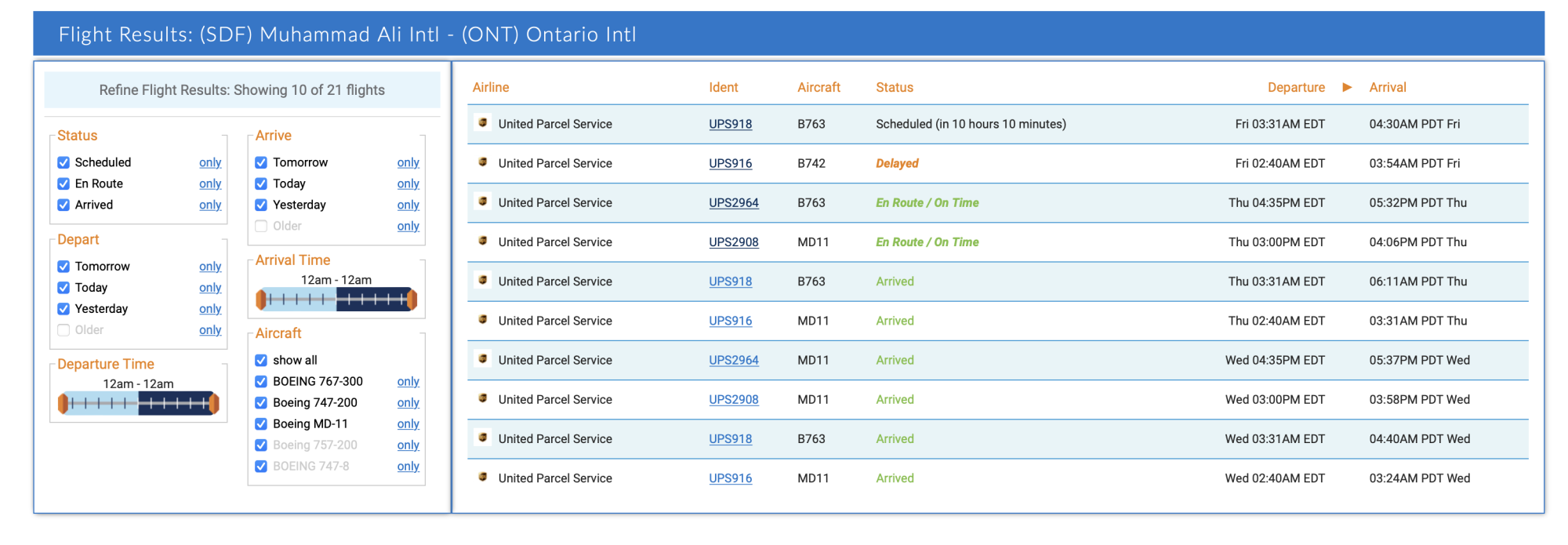This screenshot has height=545, width=1568.
Task: Click left handle of Departure Time slider
Action: click(63, 403)
